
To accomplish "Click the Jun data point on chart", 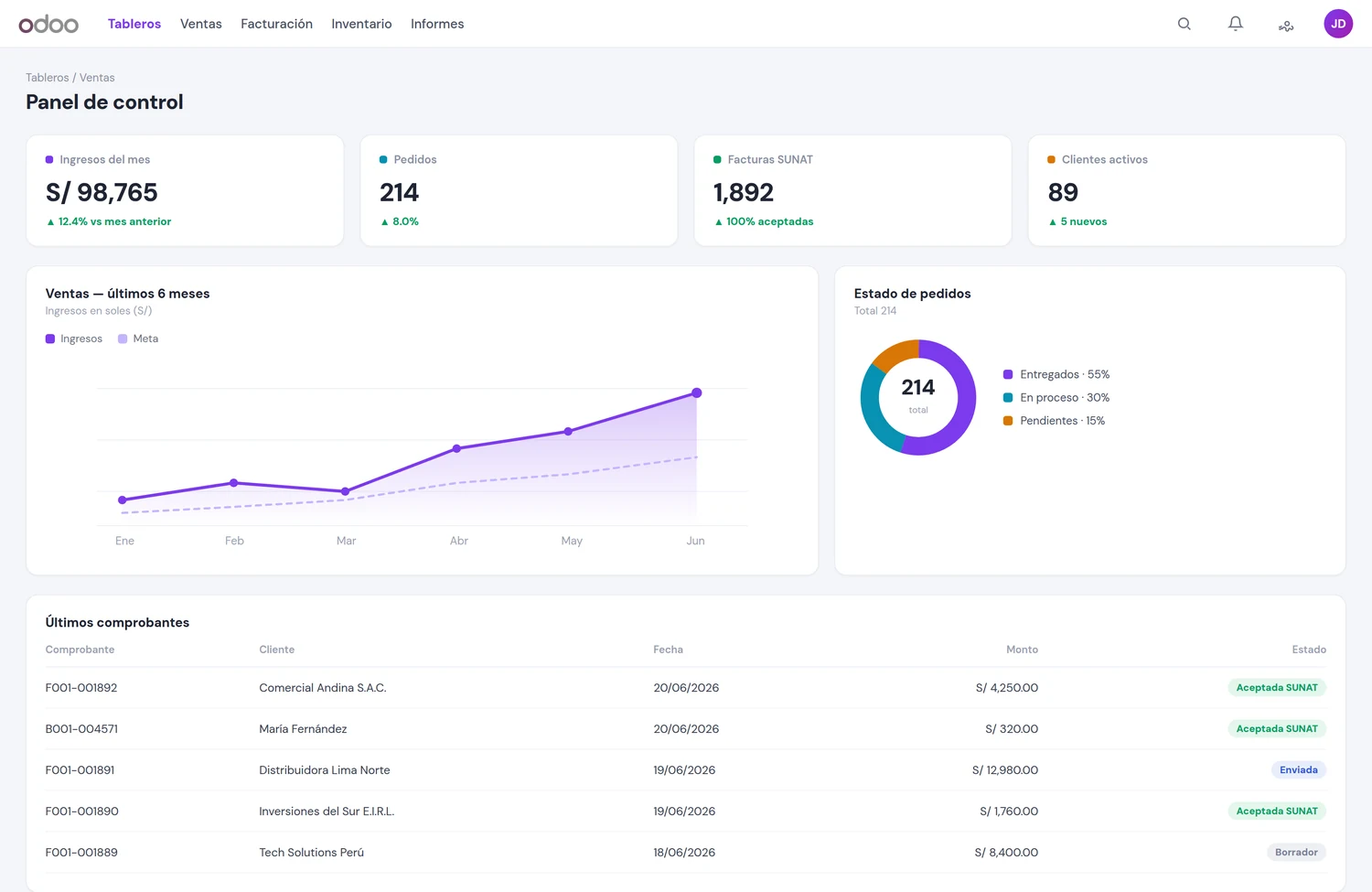I will (x=697, y=392).
